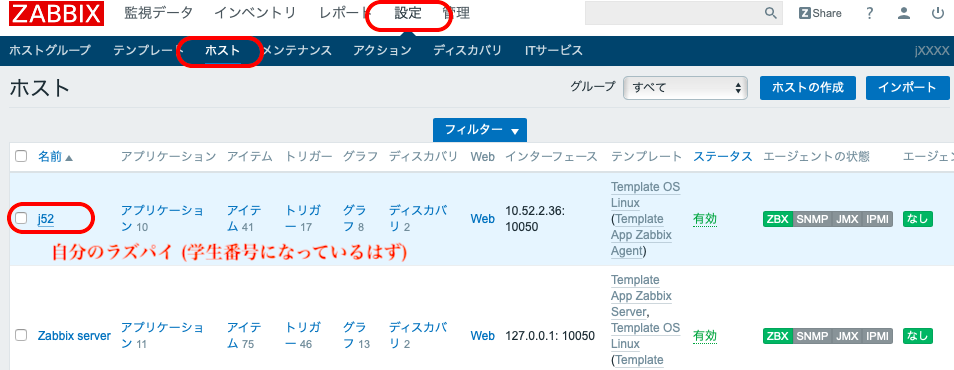
Task: Click the SNMP badge for Zabbix server
Action: [x=813, y=335]
